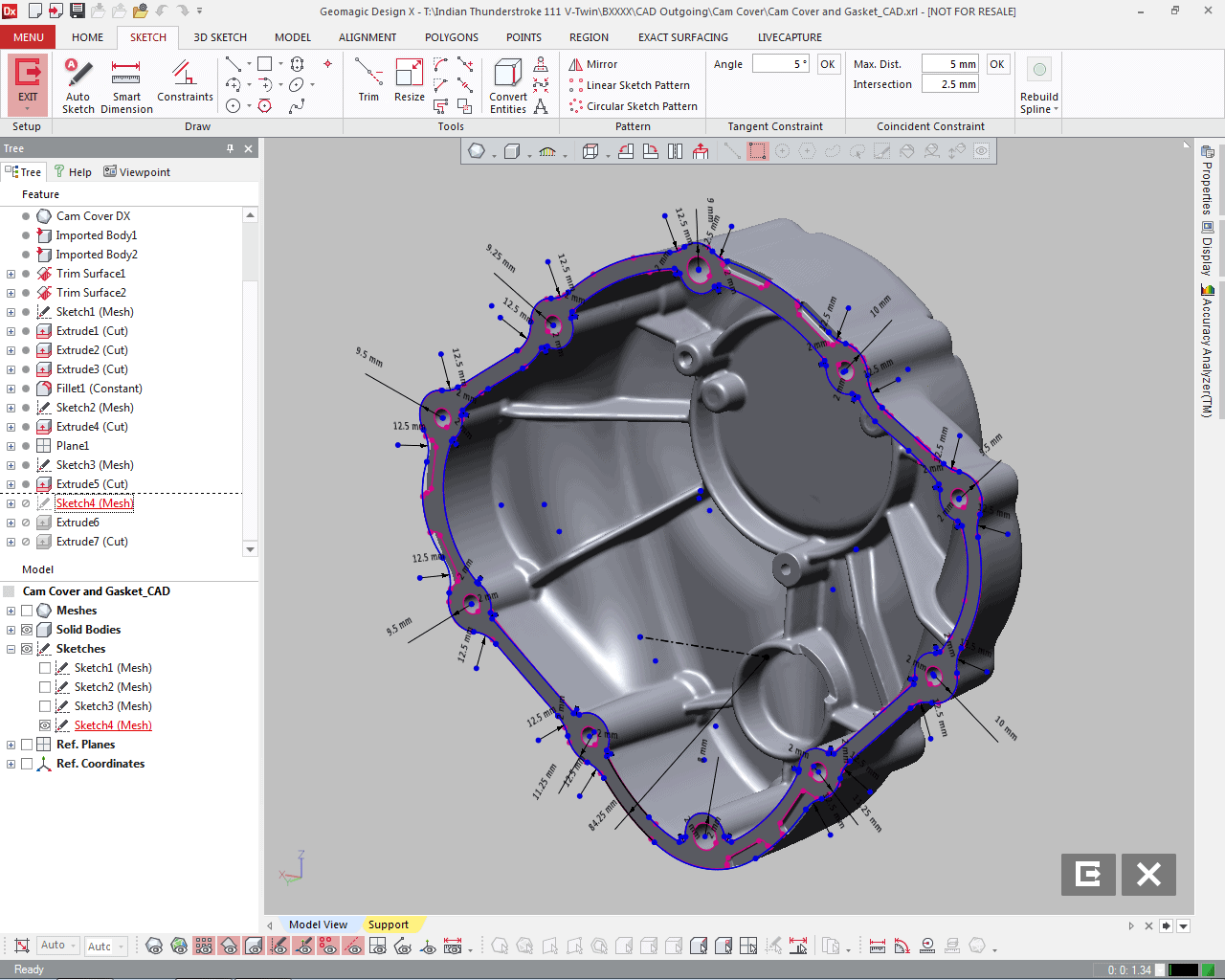The width and height of the screenshot is (1225, 980).
Task: Show Sketch1 (Mesh) in Sketches list
Action: [45, 668]
